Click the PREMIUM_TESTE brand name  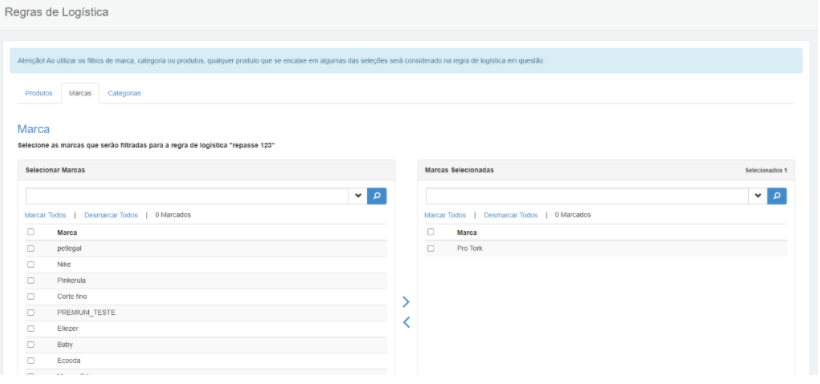pyautogui.click(x=86, y=312)
